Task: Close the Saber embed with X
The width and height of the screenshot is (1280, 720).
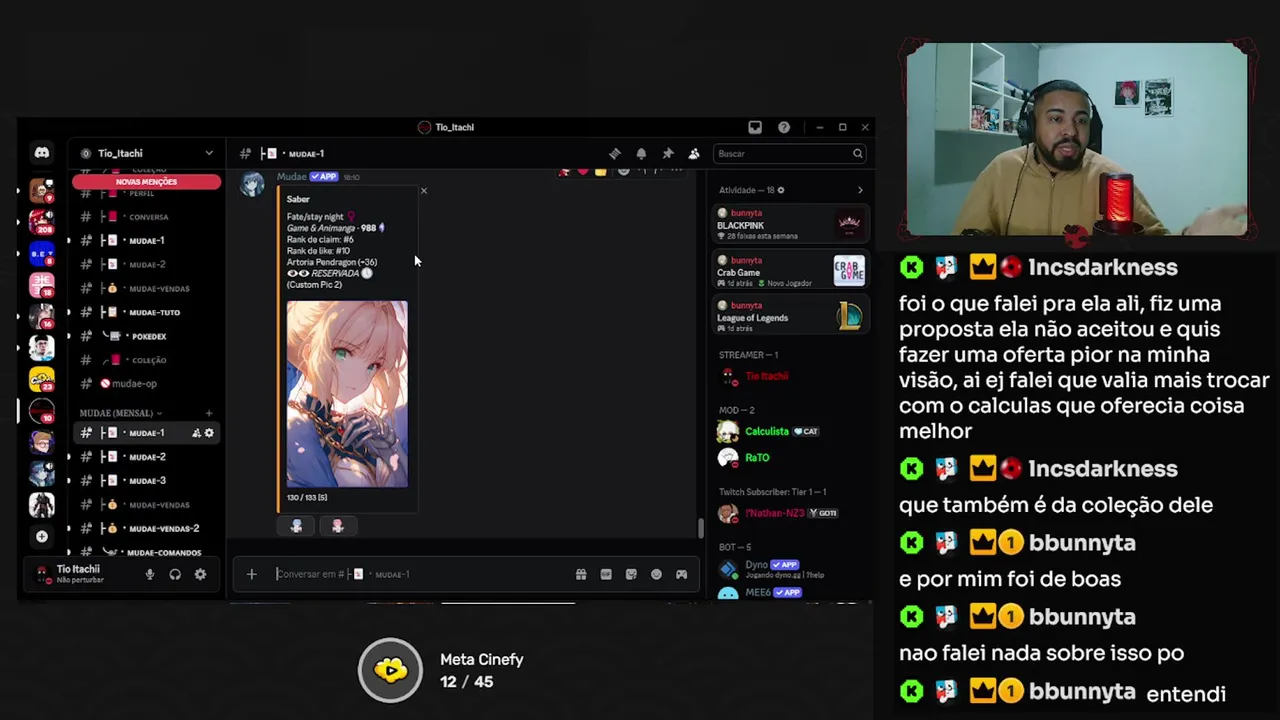Action: 423,190
